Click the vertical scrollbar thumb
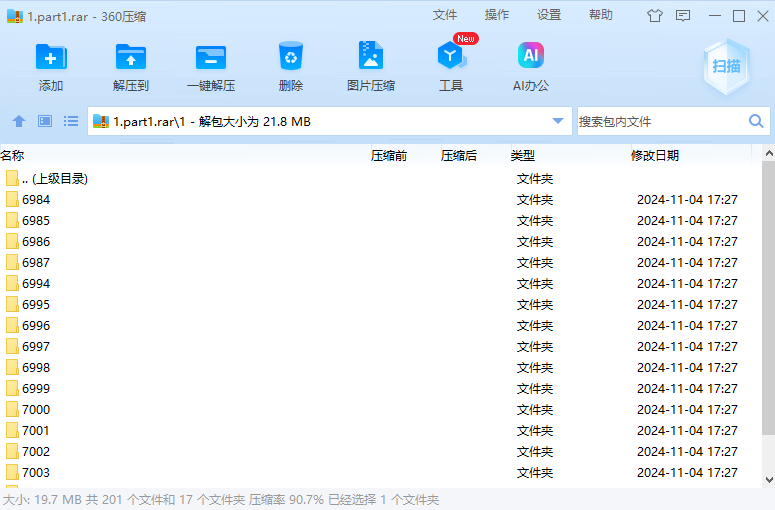 [x=769, y=298]
